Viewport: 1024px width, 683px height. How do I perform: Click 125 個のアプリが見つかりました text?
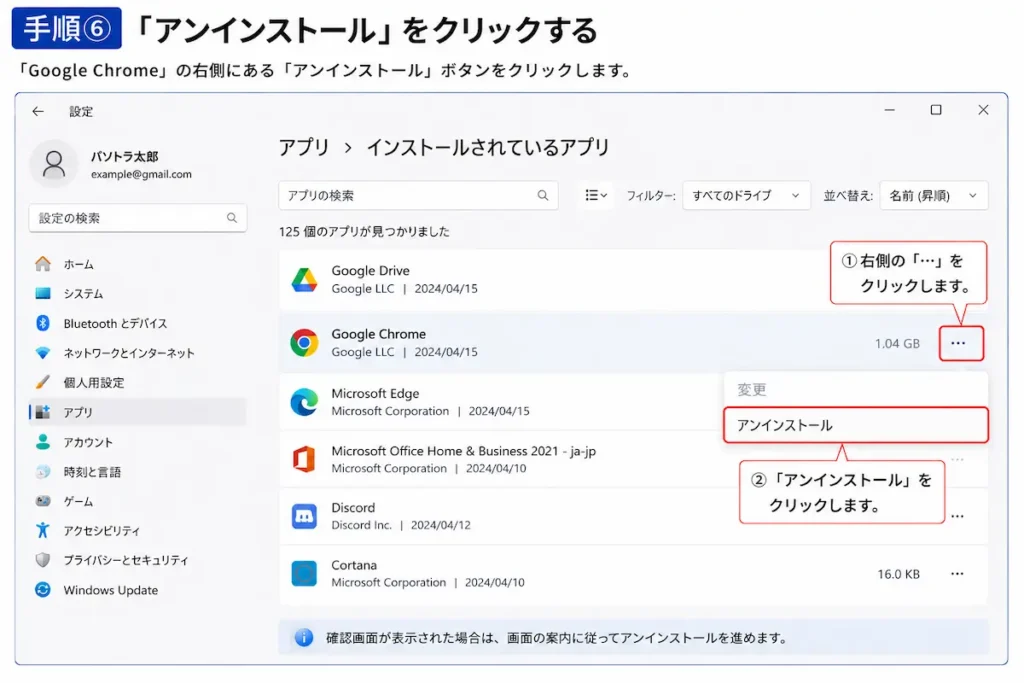click(x=364, y=231)
